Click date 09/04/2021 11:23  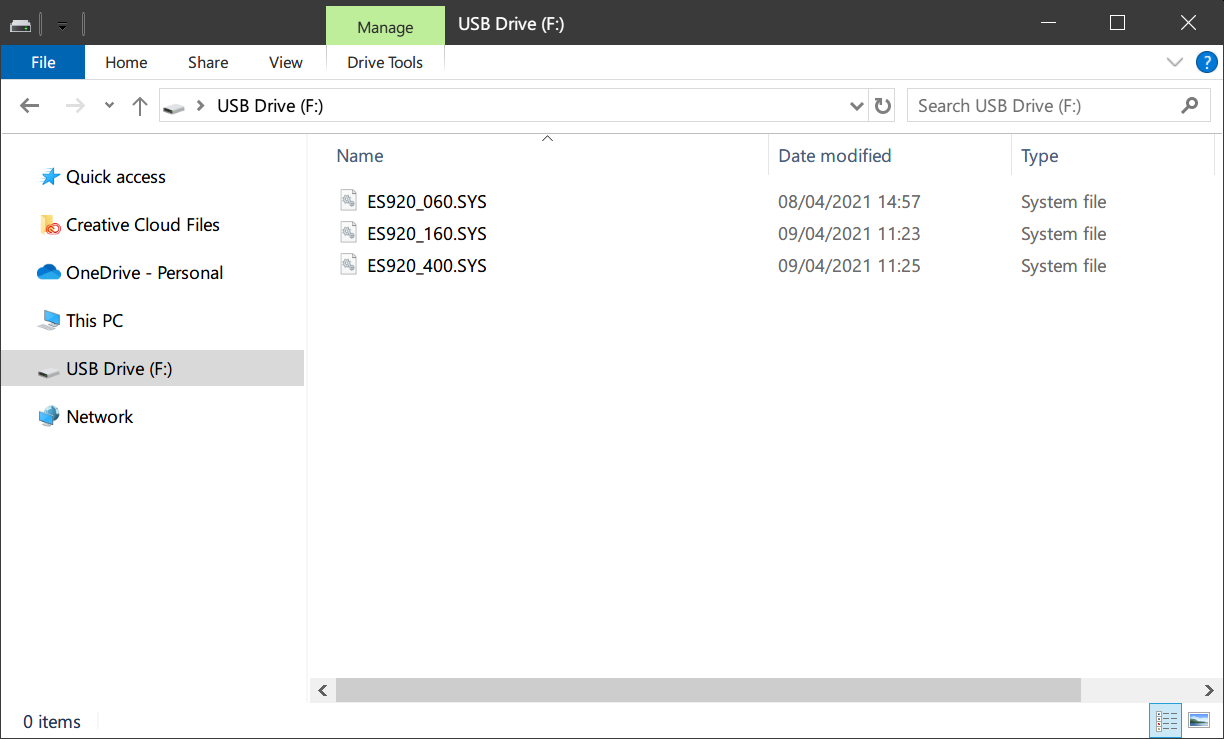(849, 234)
